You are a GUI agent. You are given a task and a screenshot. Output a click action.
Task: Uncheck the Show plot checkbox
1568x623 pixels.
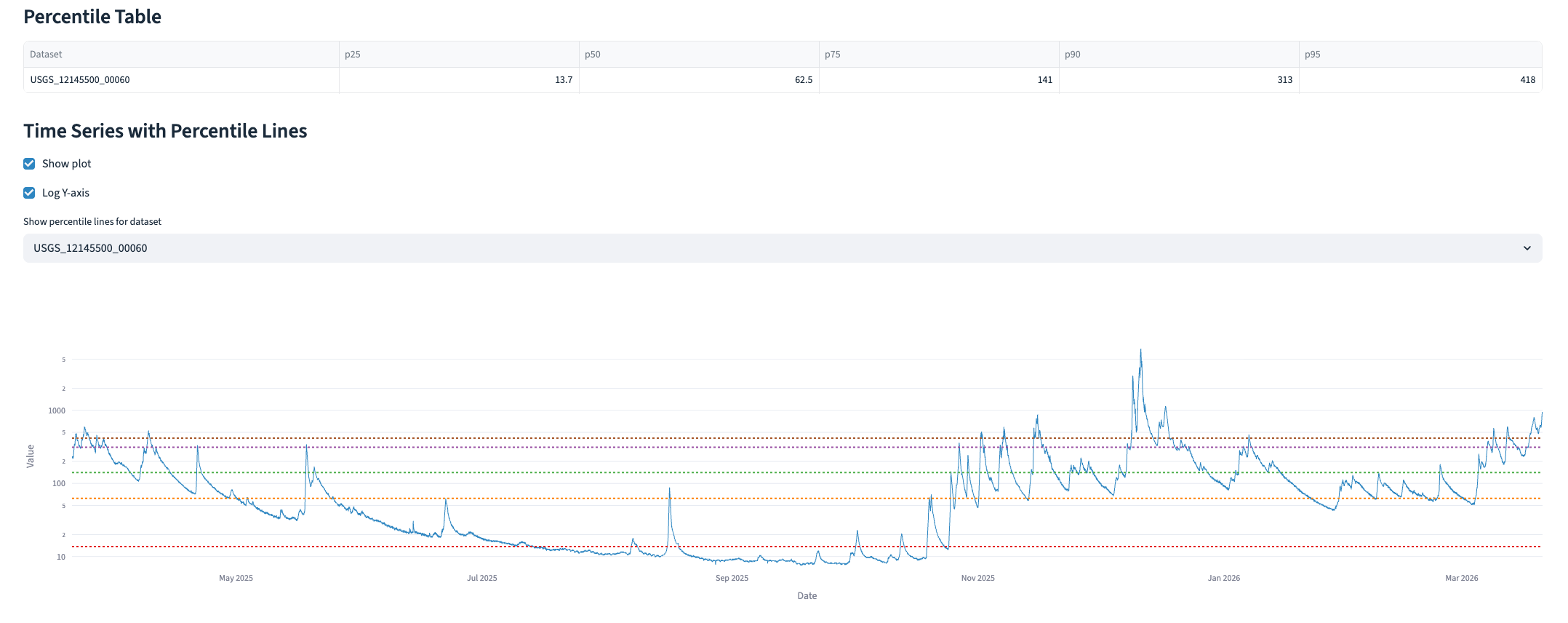click(x=29, y=164)
